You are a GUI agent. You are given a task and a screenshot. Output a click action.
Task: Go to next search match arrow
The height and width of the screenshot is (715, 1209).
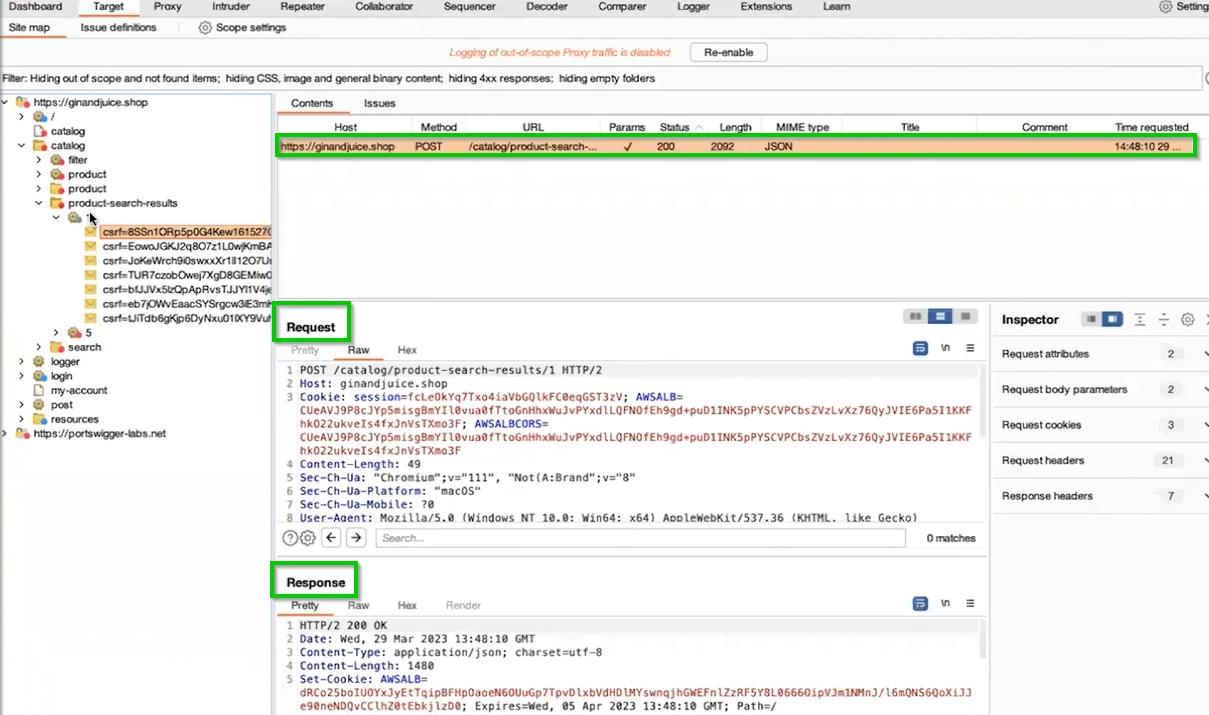coord(356,538)
